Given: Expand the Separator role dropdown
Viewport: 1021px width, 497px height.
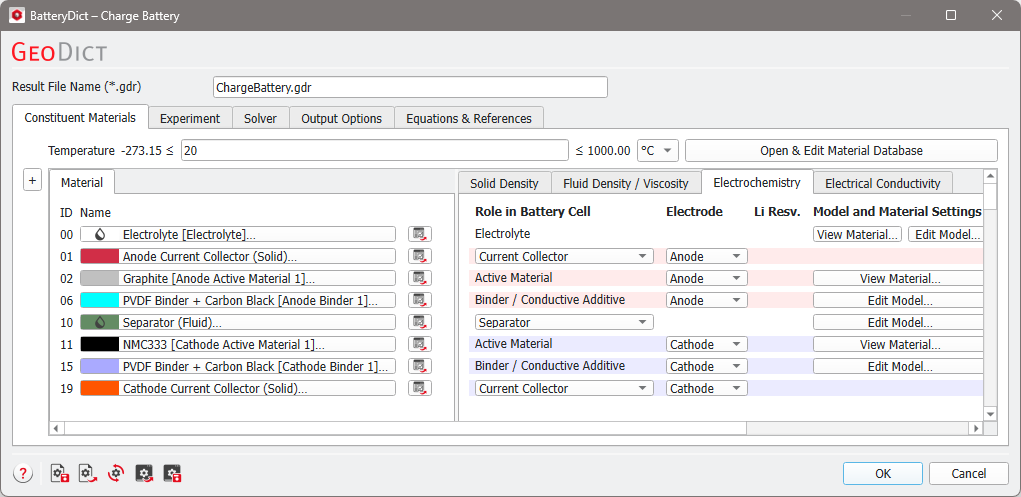Looking at the screenshot, I should tap(564, 322).
